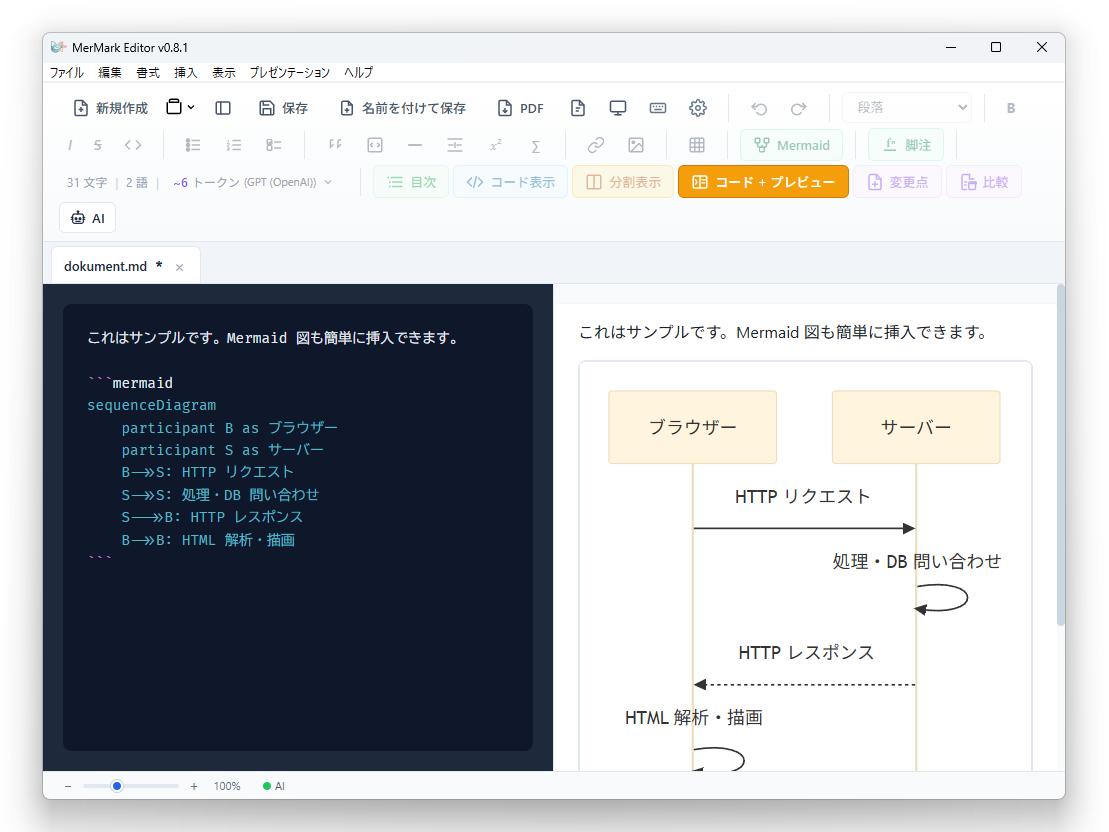Image resolution: width=1109 pixels, height=832 pixels.
Task: Open the ヘルプ menu
Action: click(x=358, y=72)
